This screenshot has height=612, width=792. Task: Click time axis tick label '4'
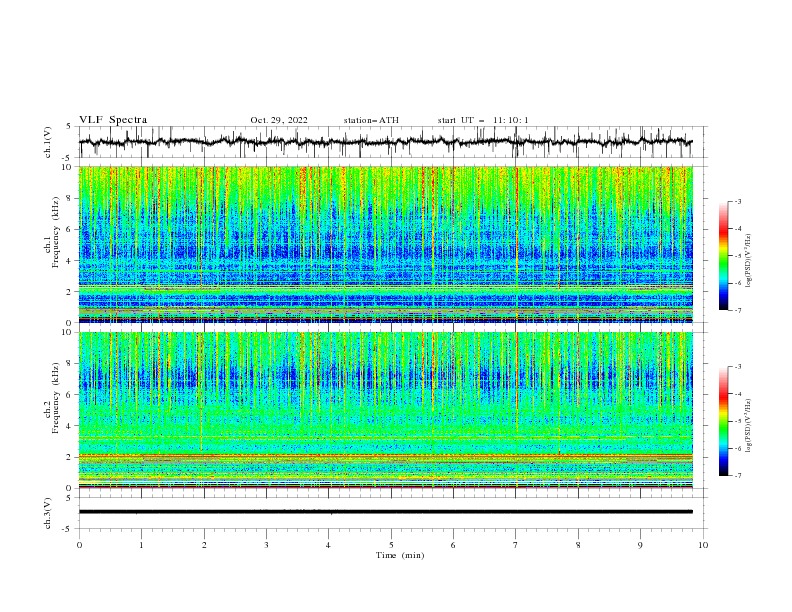tap(328, 545)
